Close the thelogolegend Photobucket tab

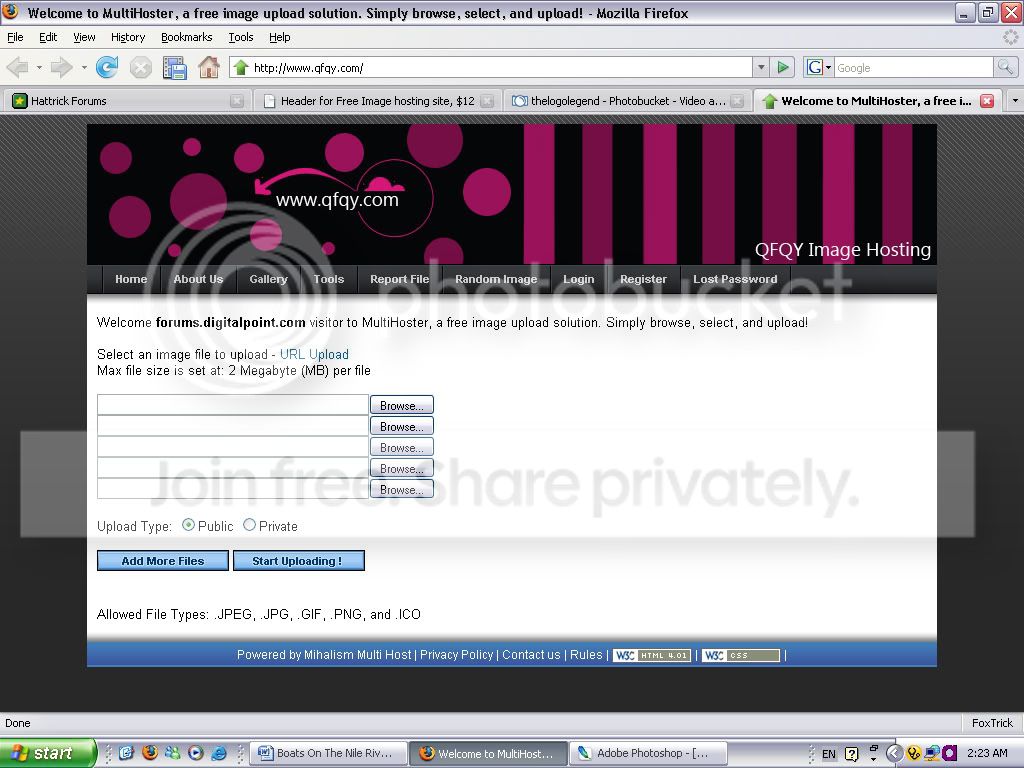point(737,101)
